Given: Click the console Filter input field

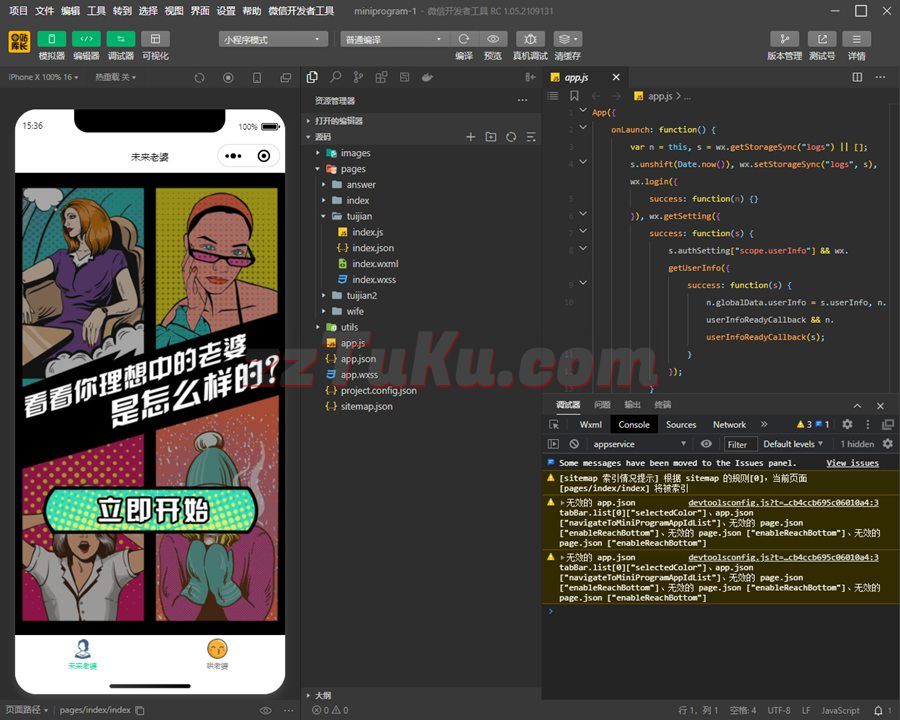Looking at the screenshot, I should pos(739,444).
